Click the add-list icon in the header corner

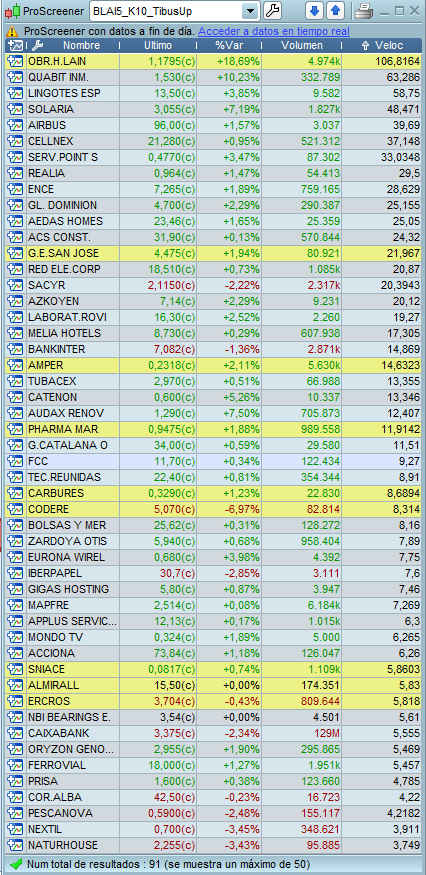tap(16, 46)
